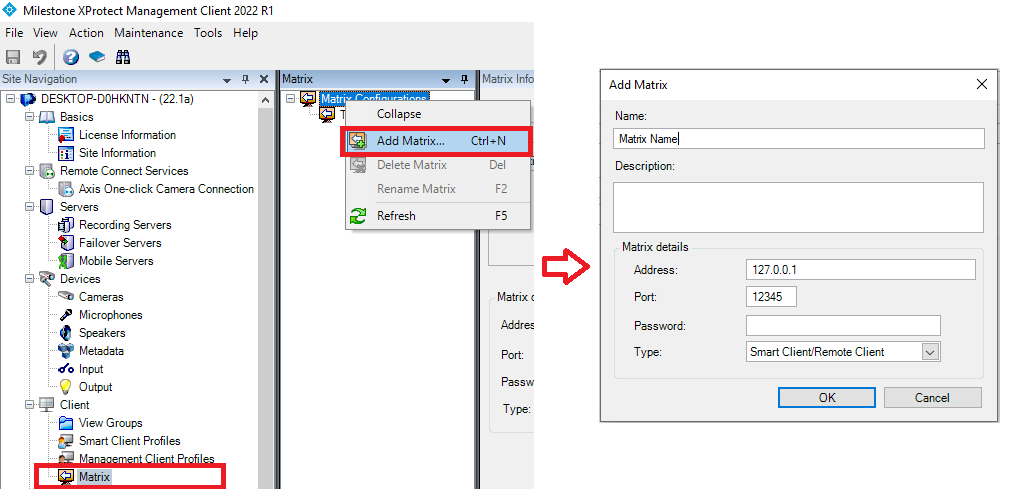Click the Refresh green arrows icon

click(358, 216)
